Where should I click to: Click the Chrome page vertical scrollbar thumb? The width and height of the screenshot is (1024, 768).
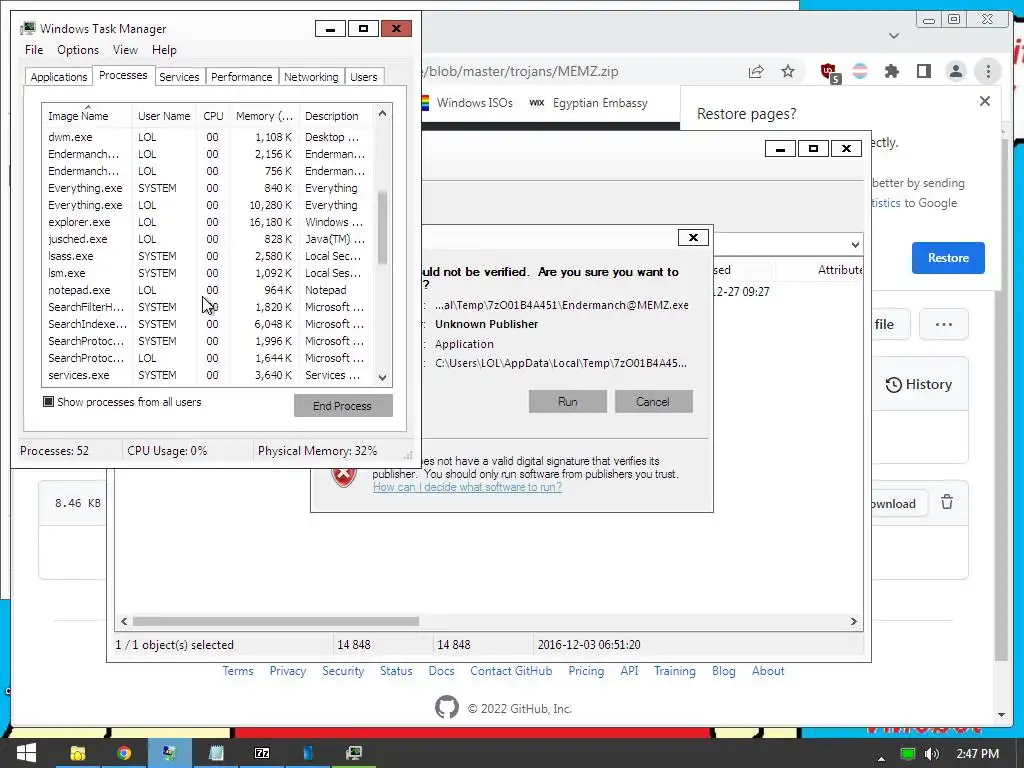pyautogui.click(x=1002, y=398)
